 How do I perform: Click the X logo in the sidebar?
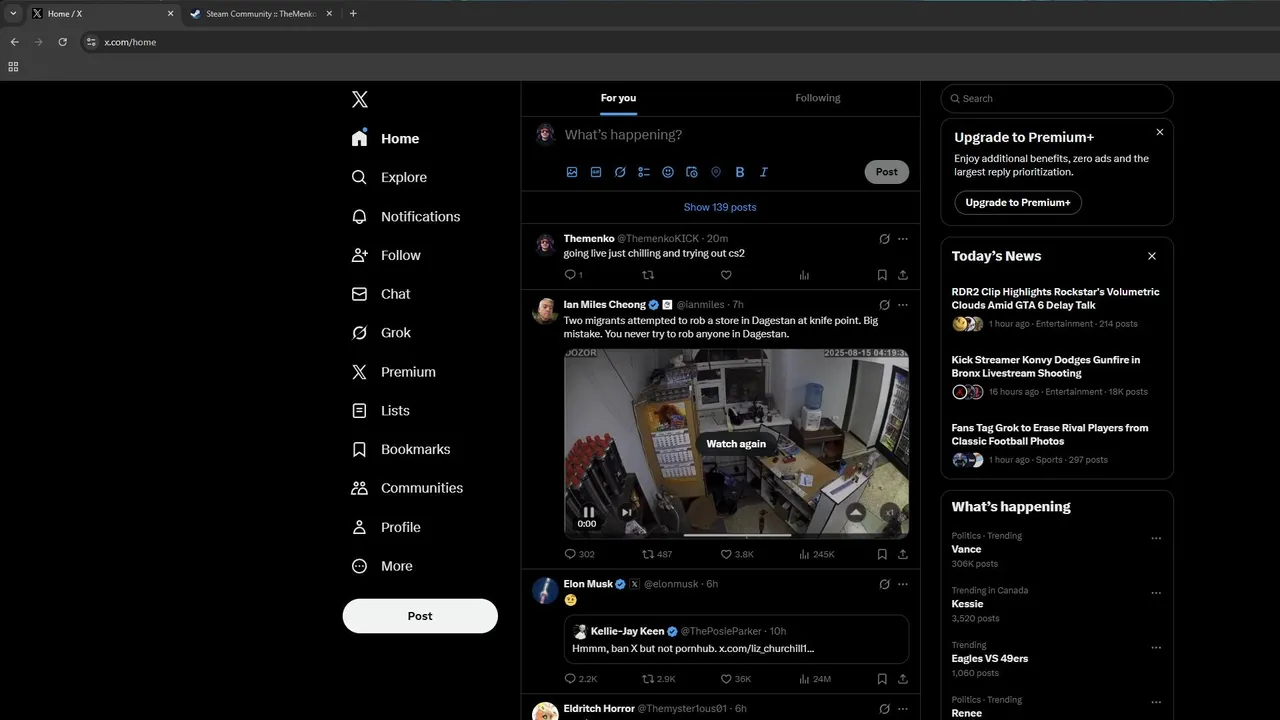tap(360, 99)
